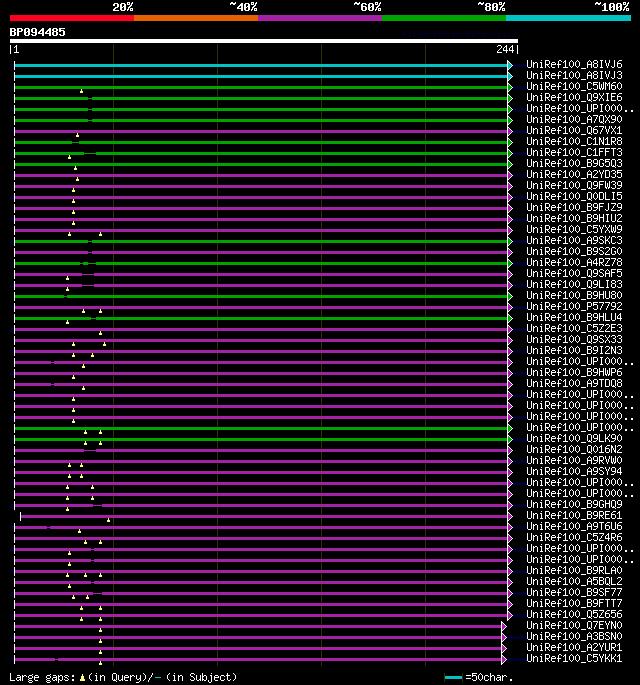The width and height of the screenshot is (640, 685).
Task: Select the UniRef100_A4RZ78 label
Action: pos(574,262)
